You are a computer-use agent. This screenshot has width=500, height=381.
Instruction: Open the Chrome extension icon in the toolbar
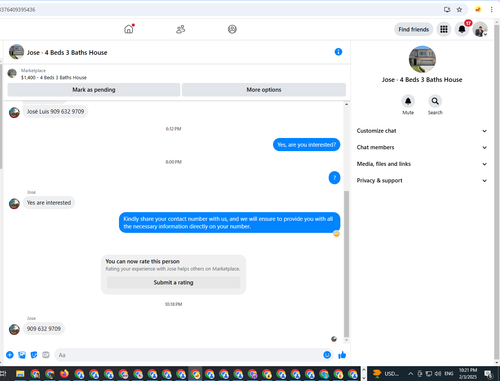(x=478, y=9)
